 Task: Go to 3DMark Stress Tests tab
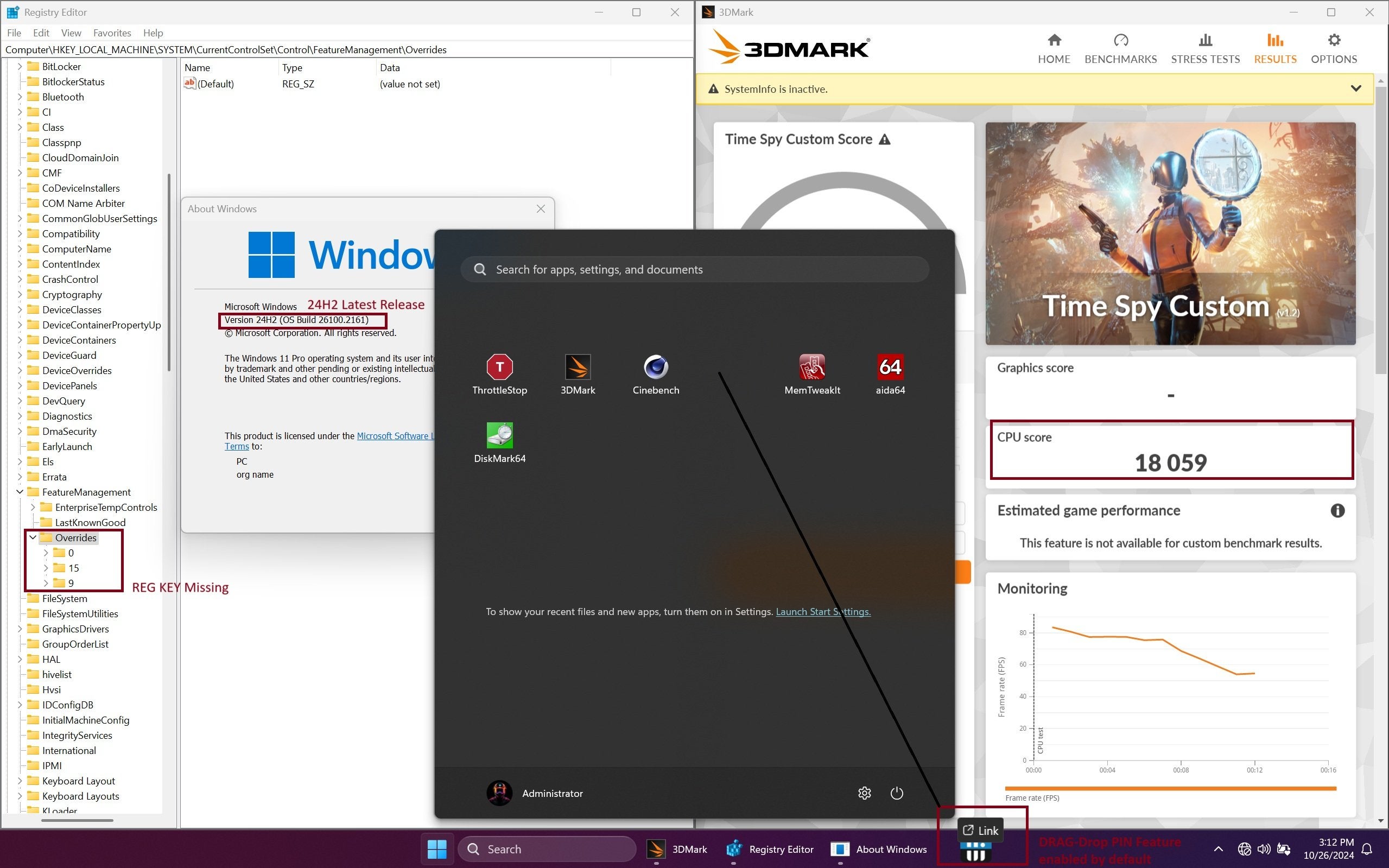[1205, 48]
